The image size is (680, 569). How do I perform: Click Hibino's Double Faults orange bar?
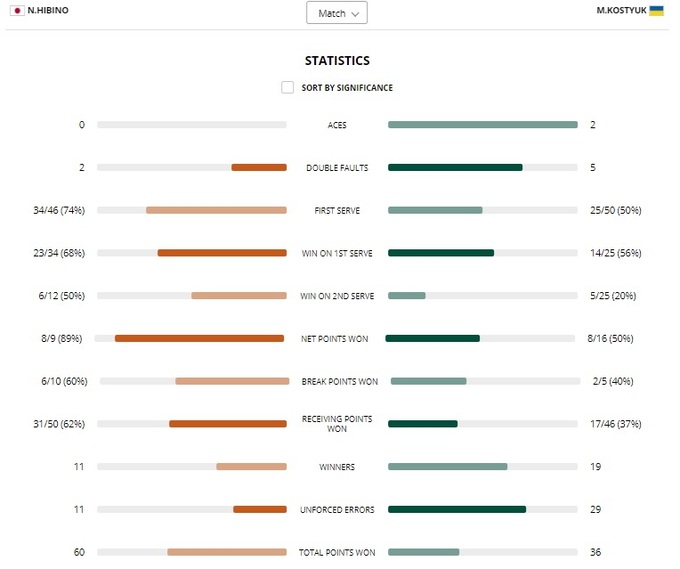coord(259,168)
